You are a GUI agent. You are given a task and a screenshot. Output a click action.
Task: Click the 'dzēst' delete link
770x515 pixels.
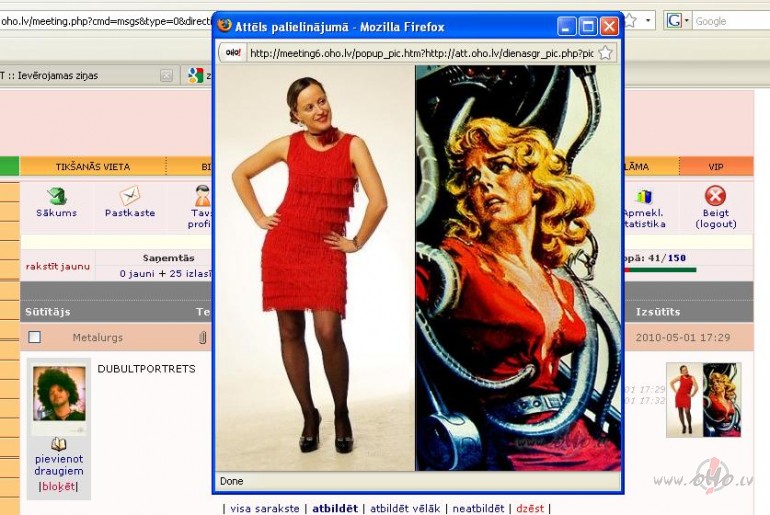click(x=530, y=508)
